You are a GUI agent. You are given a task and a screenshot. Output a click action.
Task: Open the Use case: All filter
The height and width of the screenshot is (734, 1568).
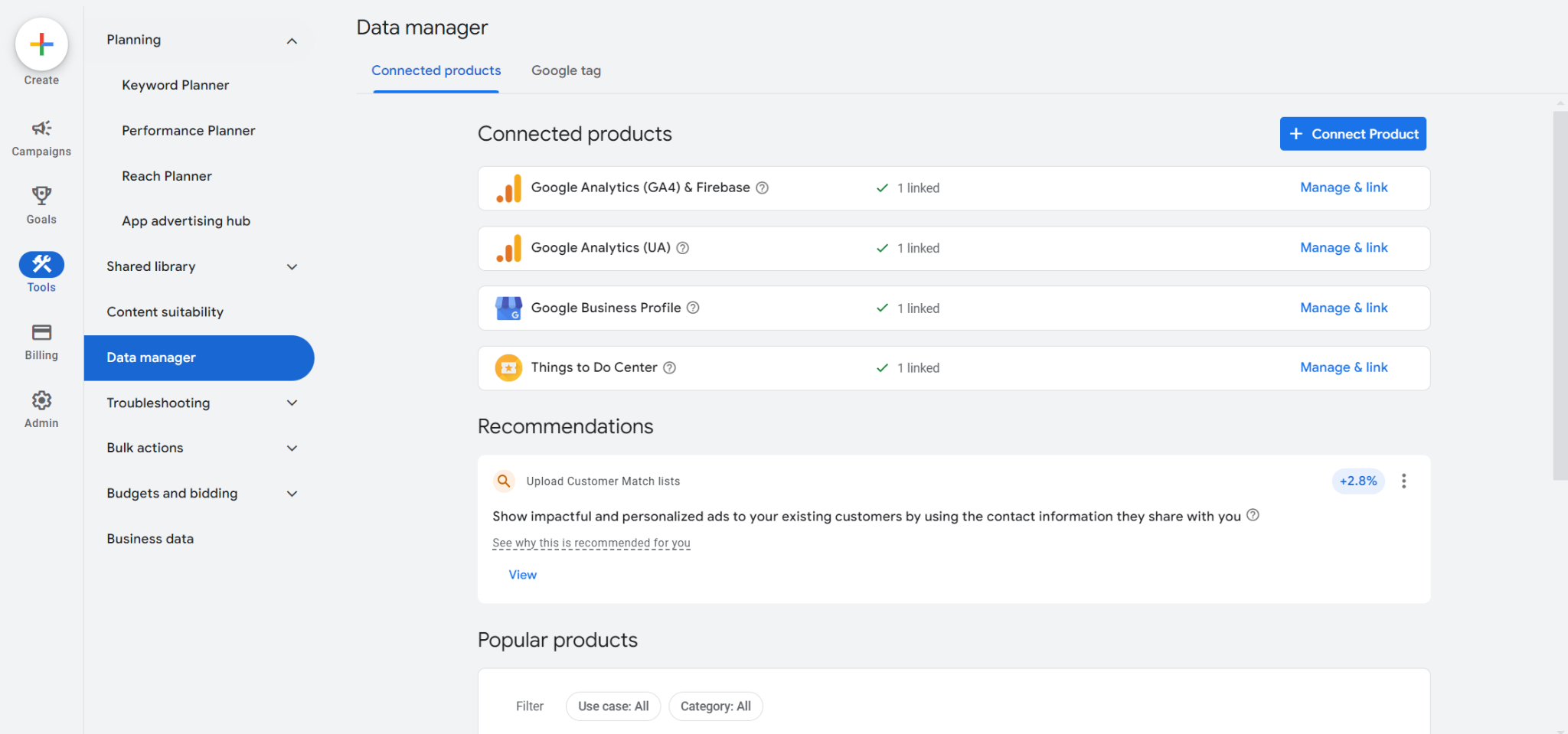click(613, 706)
